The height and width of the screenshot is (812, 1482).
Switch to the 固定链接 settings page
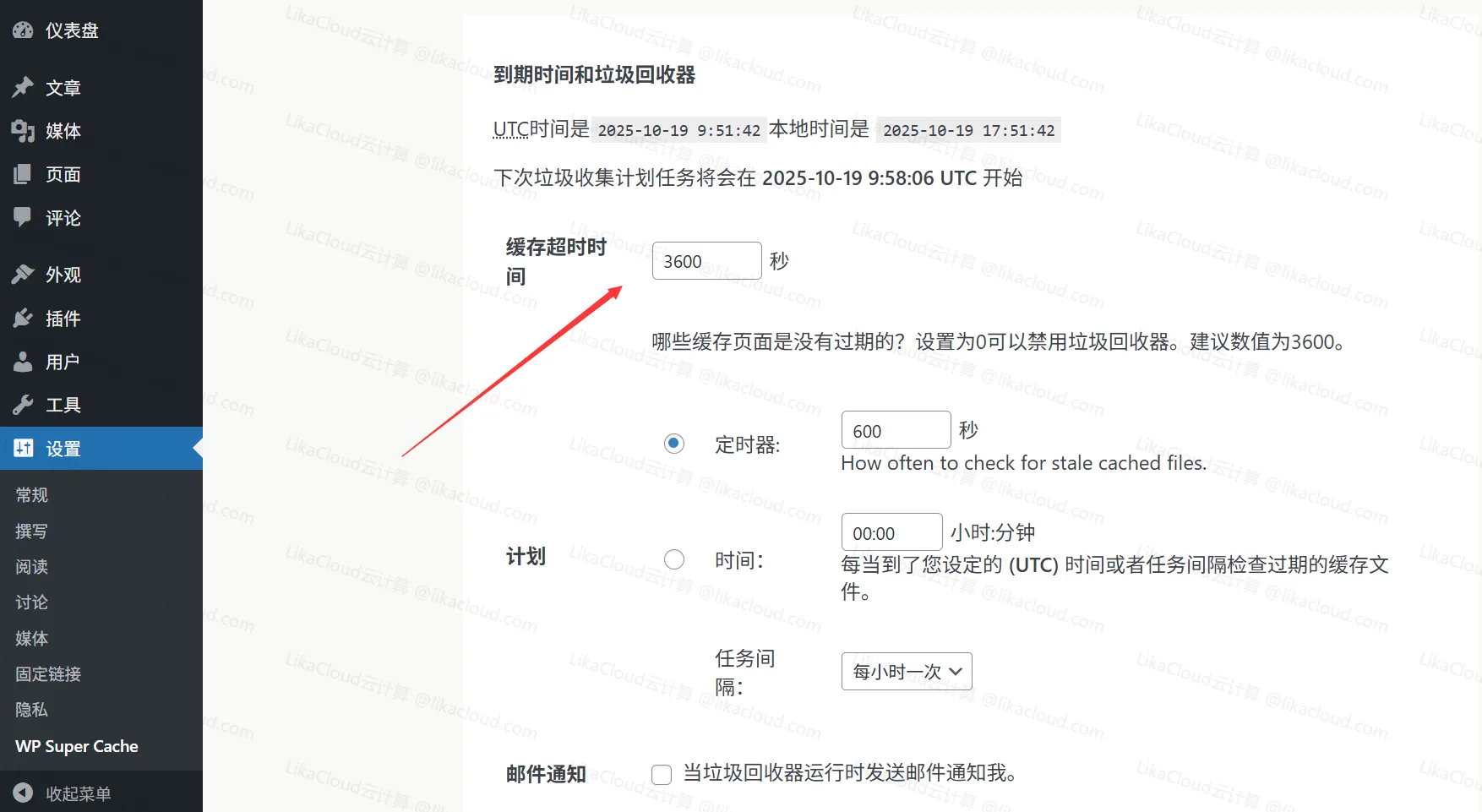click(48, 674)
